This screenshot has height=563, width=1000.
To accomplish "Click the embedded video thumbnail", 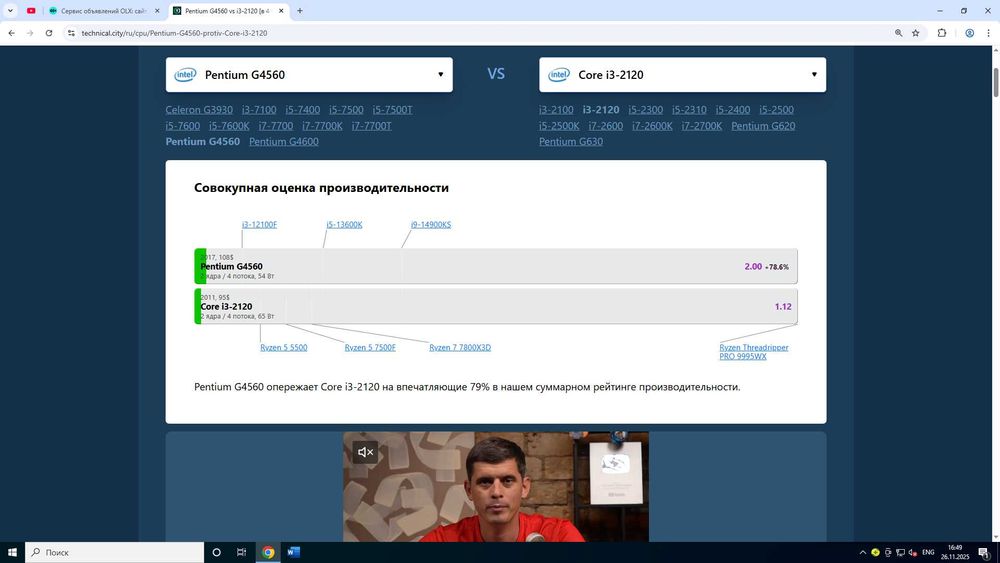I will pos(496,487).
